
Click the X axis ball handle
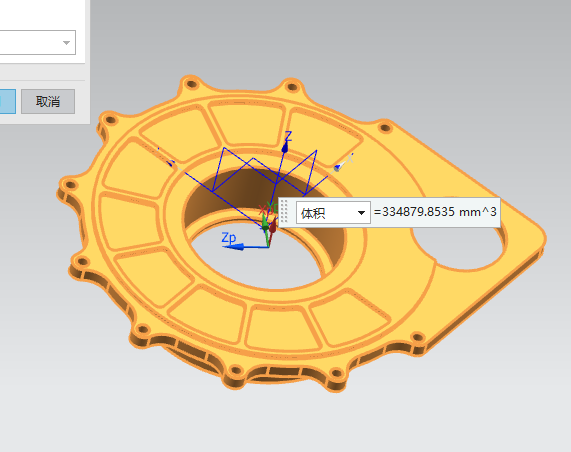[337, 168]
